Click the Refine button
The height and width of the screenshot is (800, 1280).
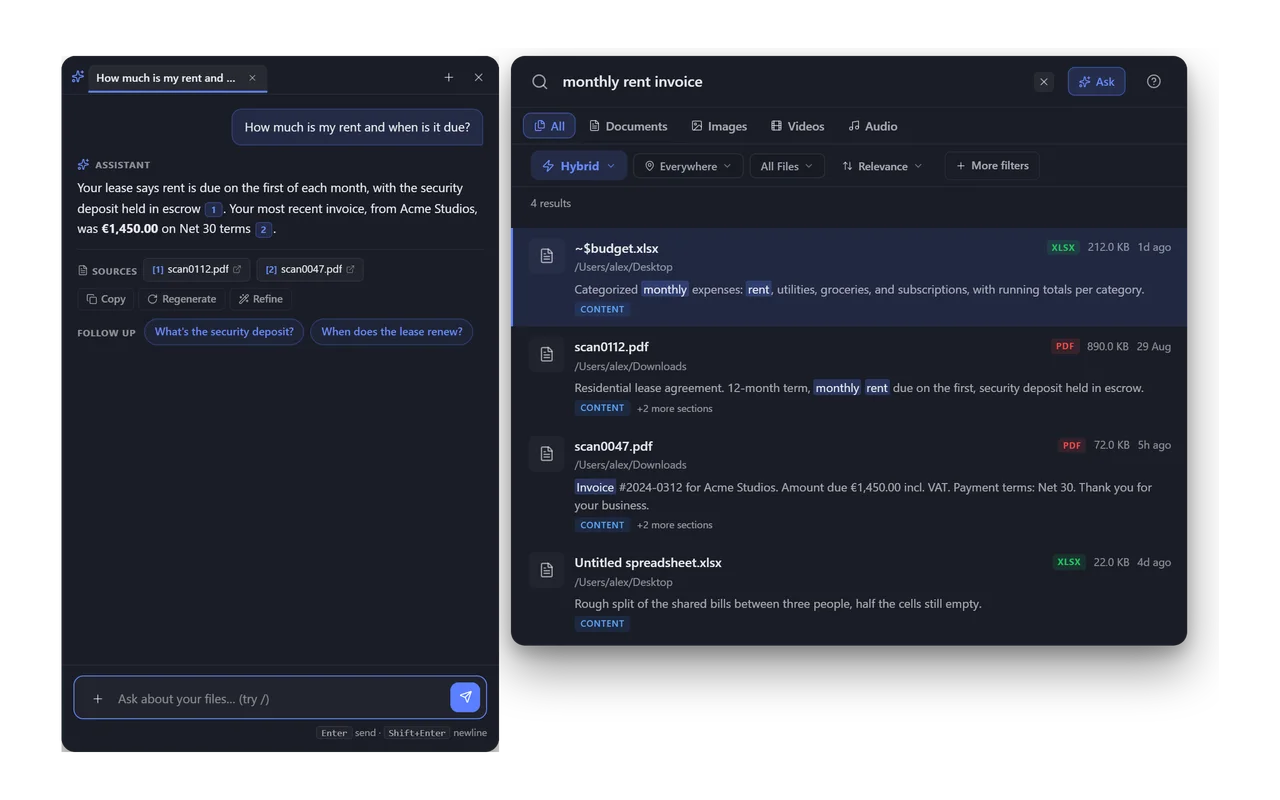pyautogui.click(x=261, y=299)
